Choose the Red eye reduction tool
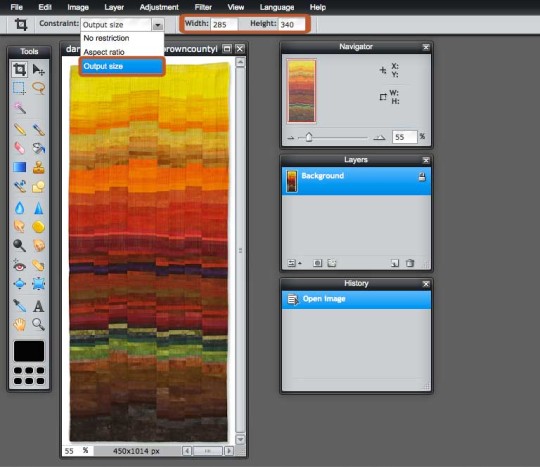This screenshot has width=540, height=467. tap(20, 266)
